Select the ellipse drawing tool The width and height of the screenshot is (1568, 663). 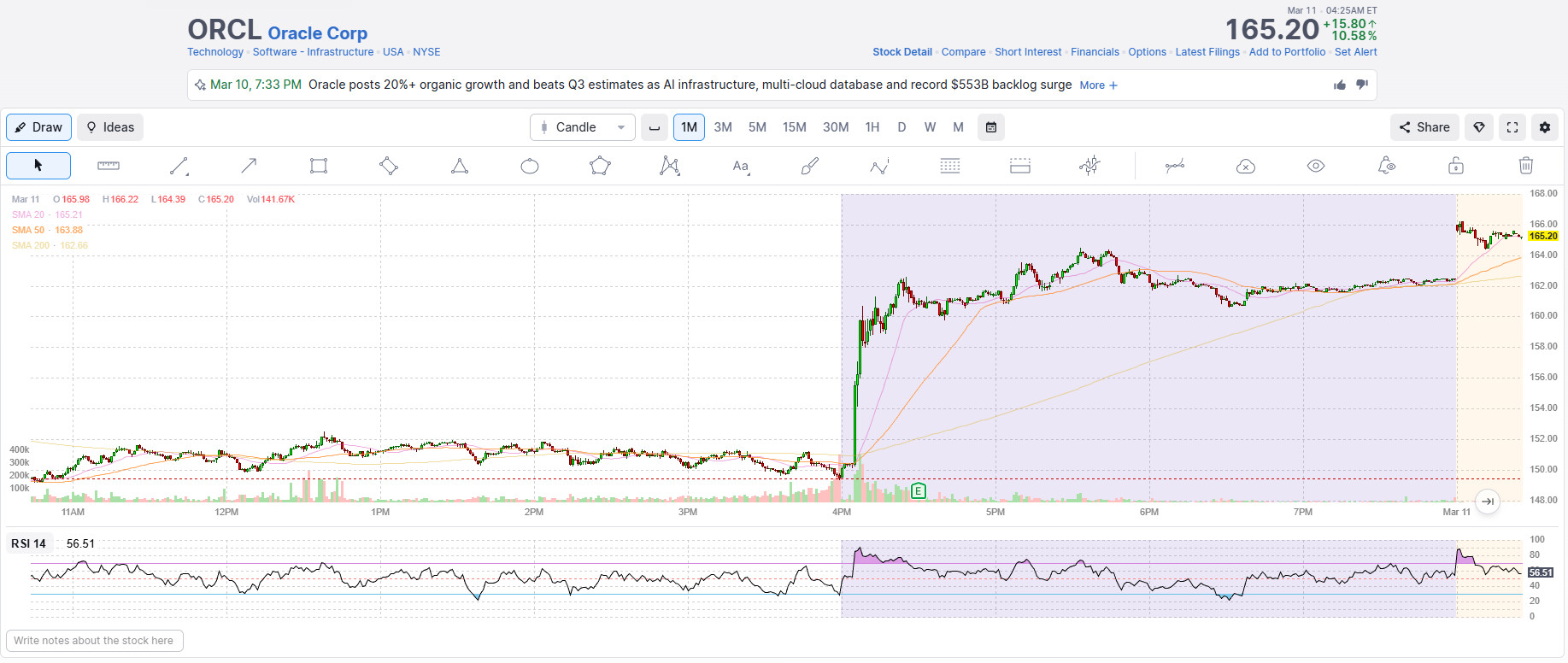tap(530, 166)
